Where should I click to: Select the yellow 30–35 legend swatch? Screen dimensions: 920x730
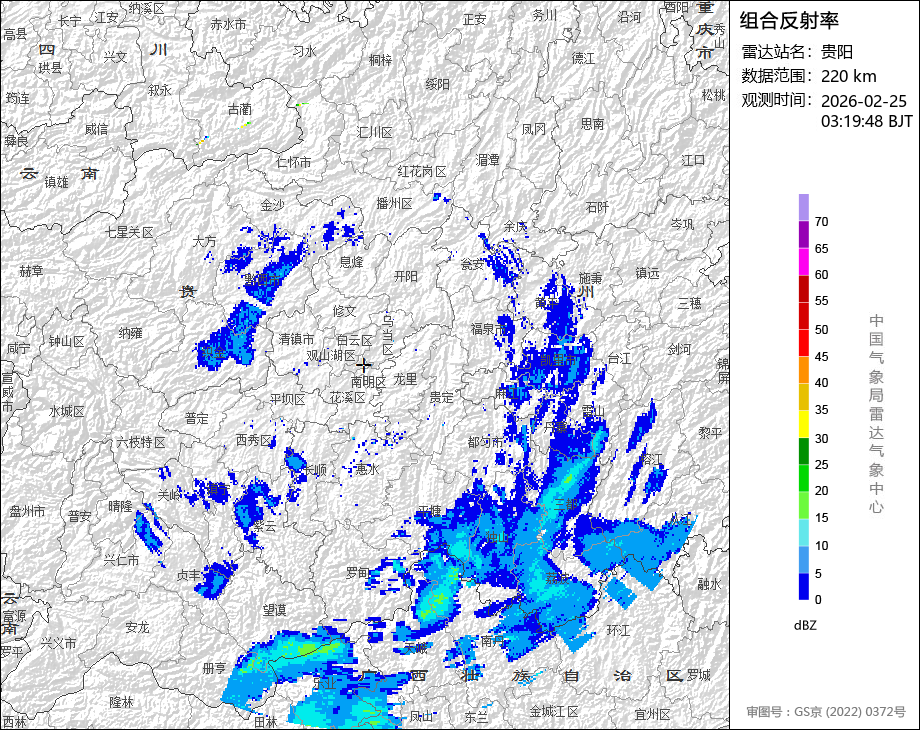804,424
